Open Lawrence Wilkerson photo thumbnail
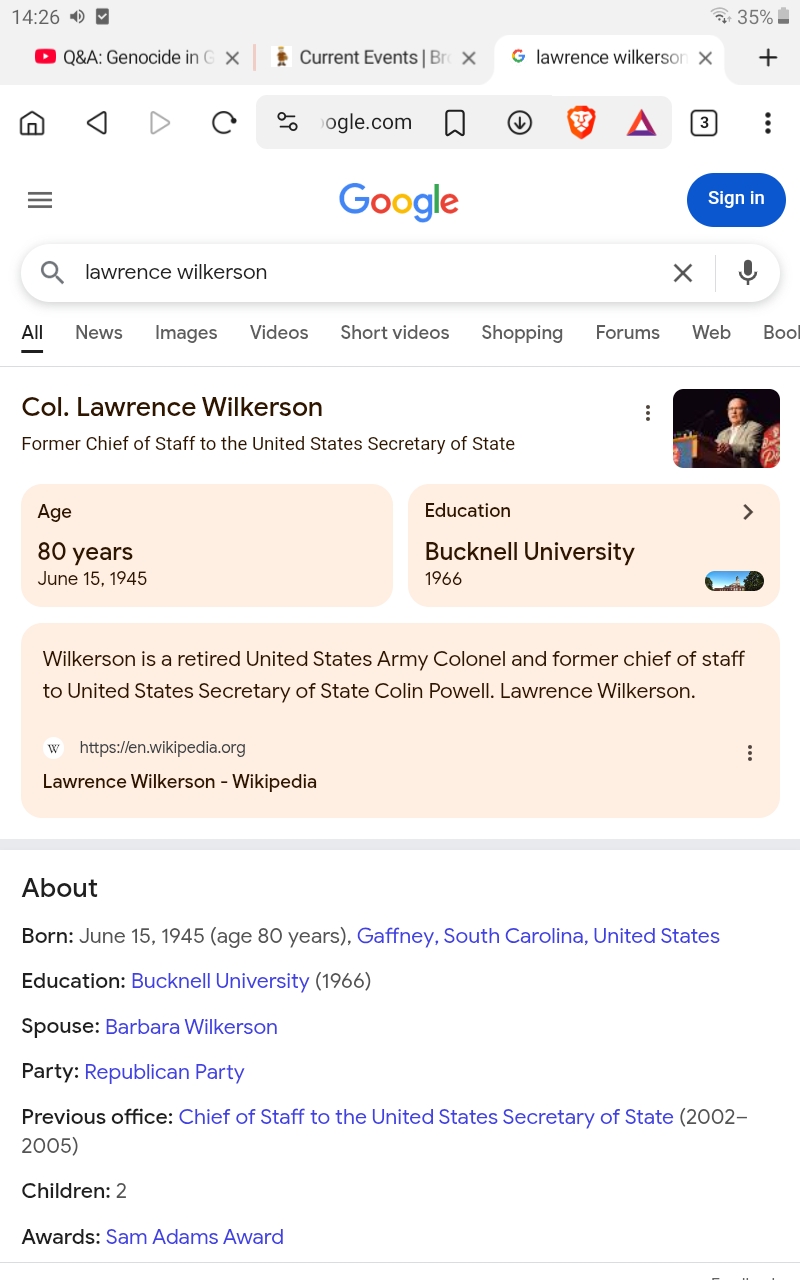The image size is (800, 1280). (726, 428)
